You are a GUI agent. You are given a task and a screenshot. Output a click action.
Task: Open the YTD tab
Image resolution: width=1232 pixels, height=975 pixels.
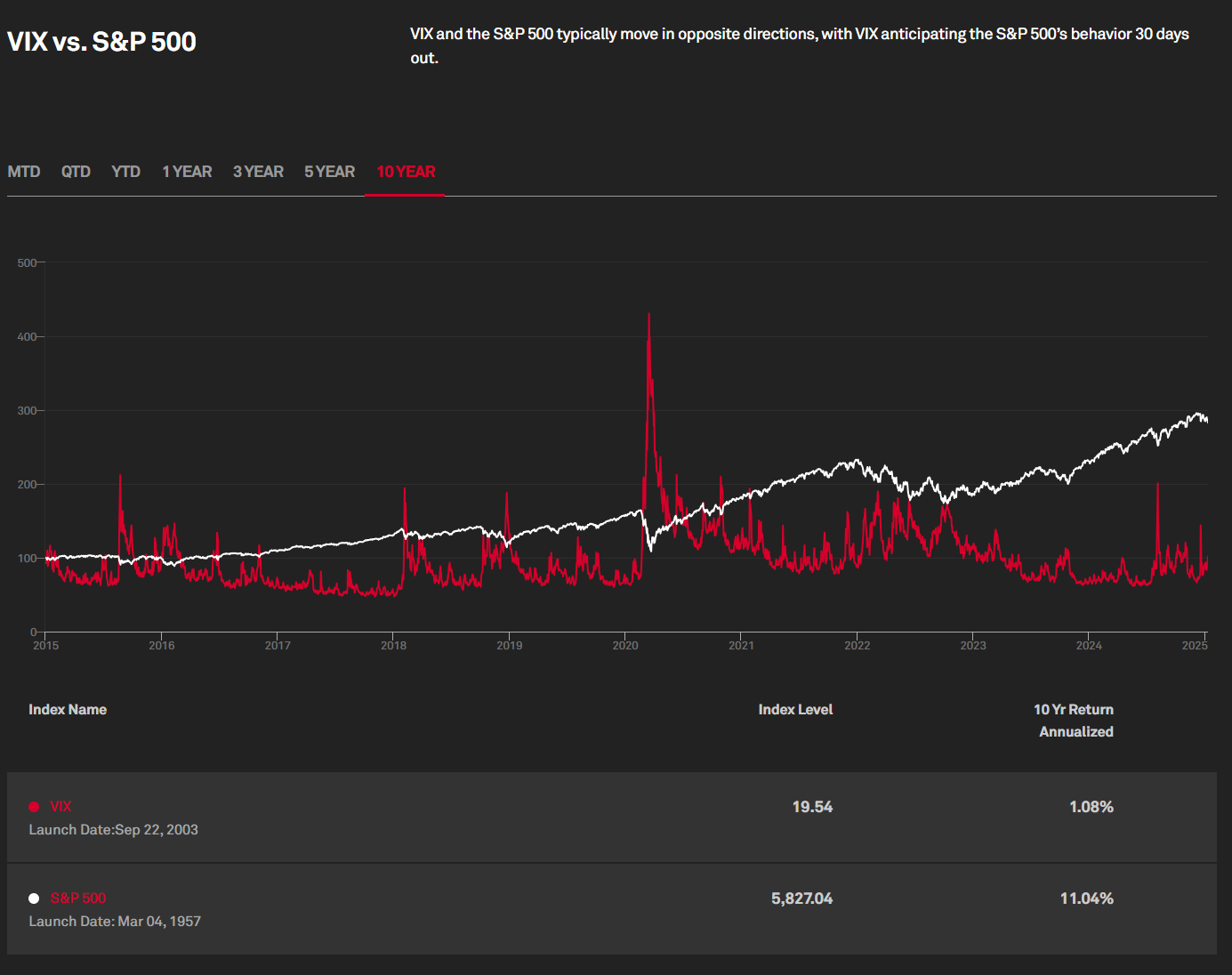pyautogui.click(x=125, y=172)
